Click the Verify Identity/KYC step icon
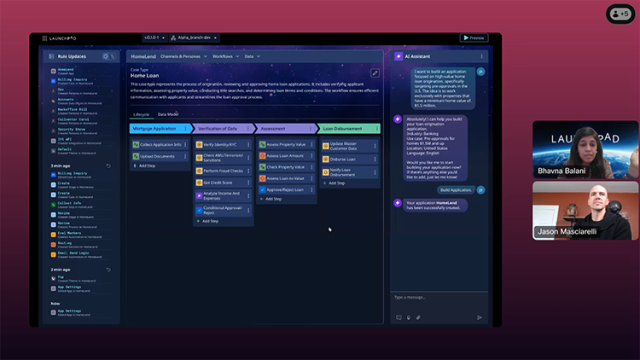The image size is (640, 360). (199, 144)
